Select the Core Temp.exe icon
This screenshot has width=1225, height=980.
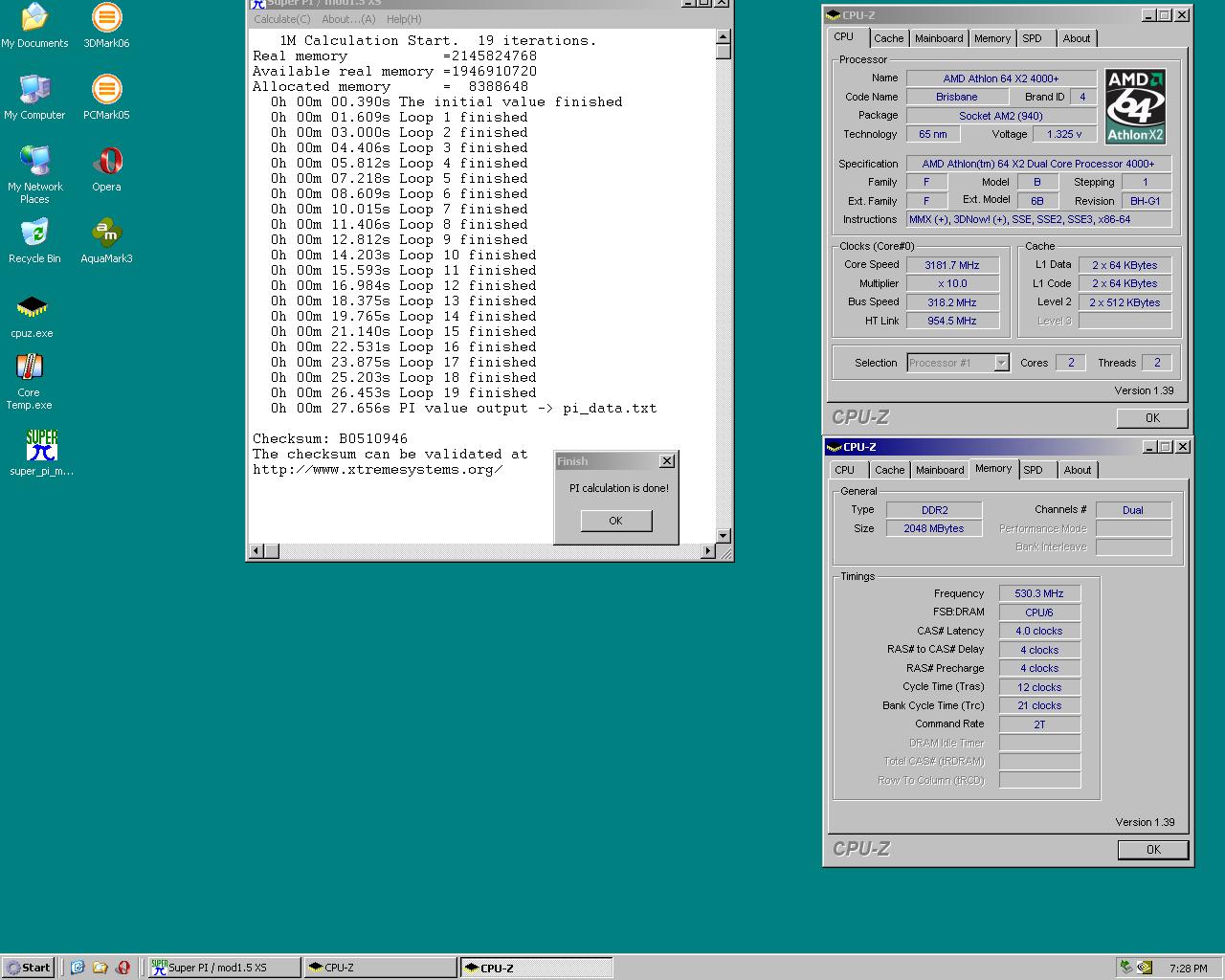(x=29, y=382)
